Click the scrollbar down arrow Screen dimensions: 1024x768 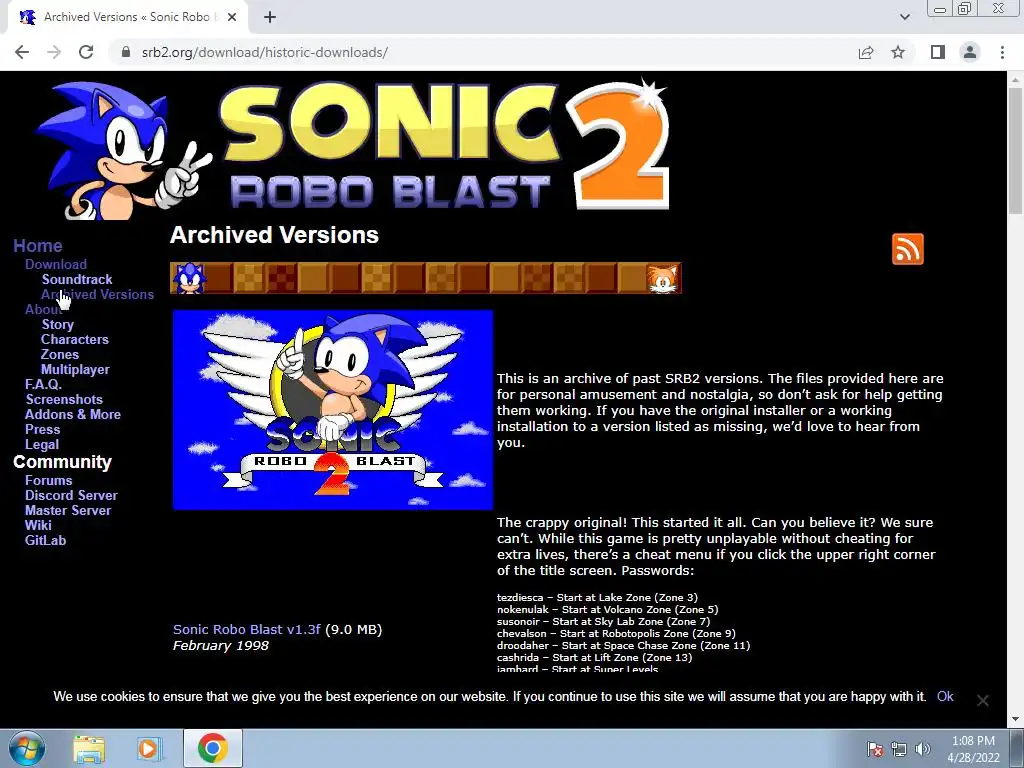[x=1015, y=719]
